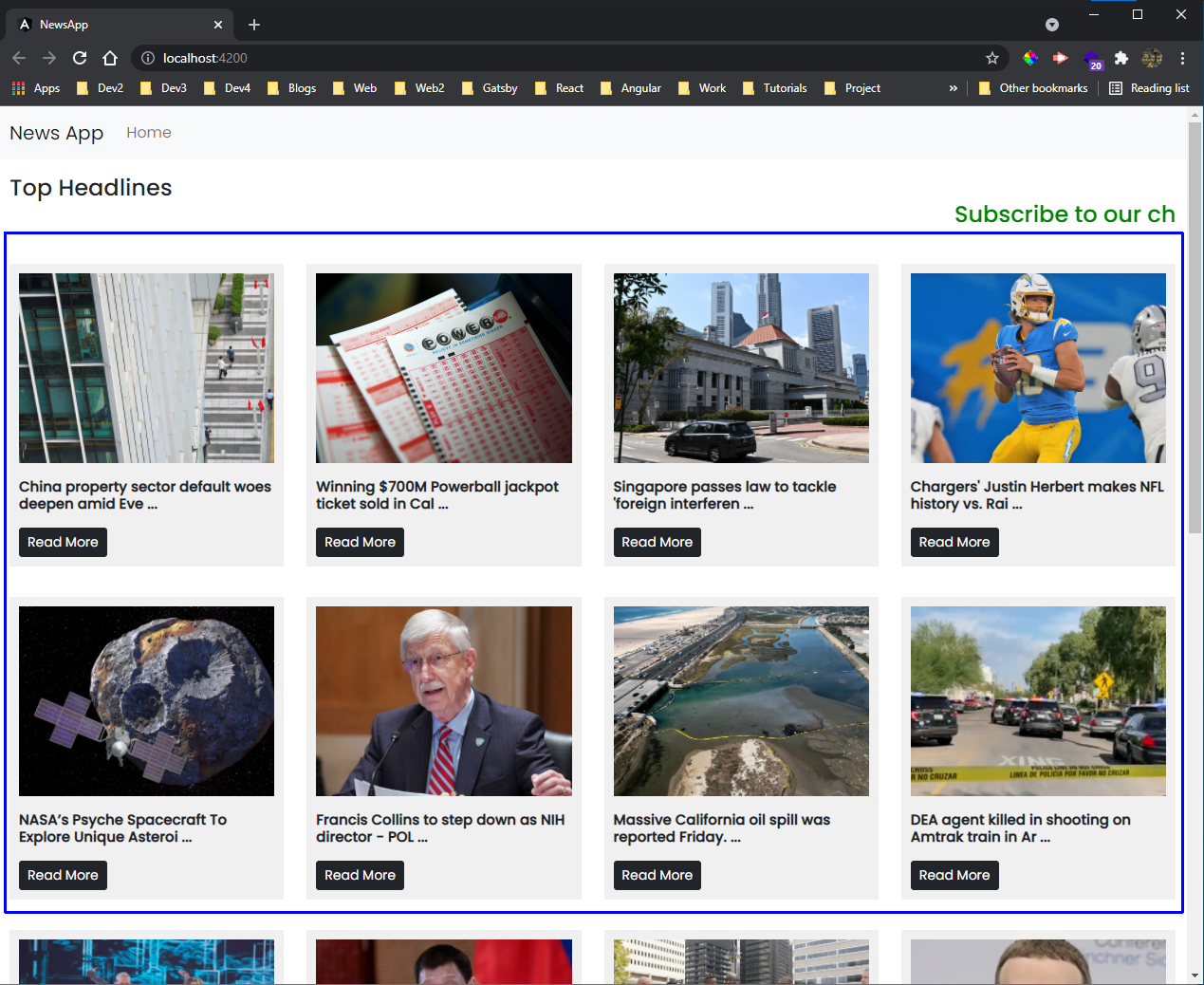Reload the localhost page
Screen dimensions: 1204x985
point(80,58)
